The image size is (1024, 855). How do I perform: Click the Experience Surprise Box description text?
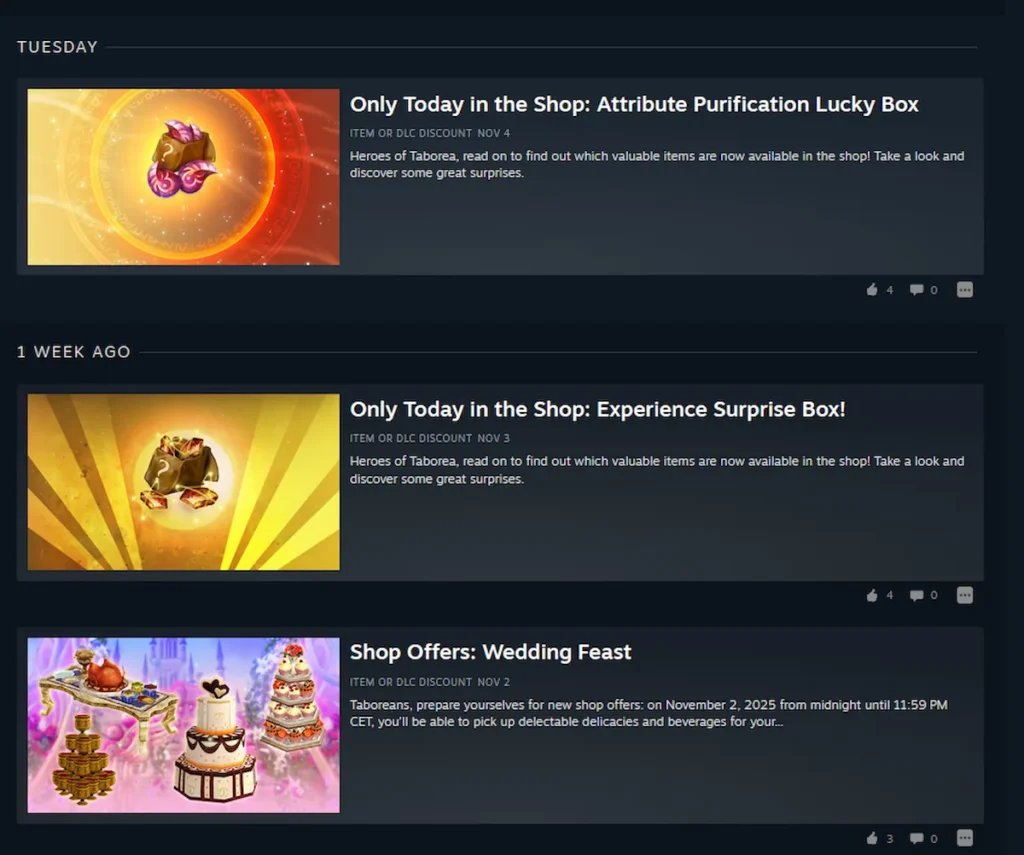pyautogui.click(x=656, y=470)
